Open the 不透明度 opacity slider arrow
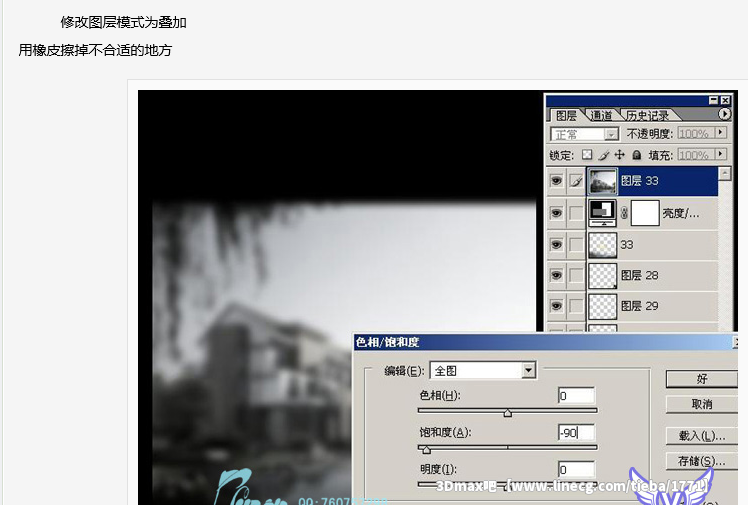 pyautogui.click(x=721, y=133)
